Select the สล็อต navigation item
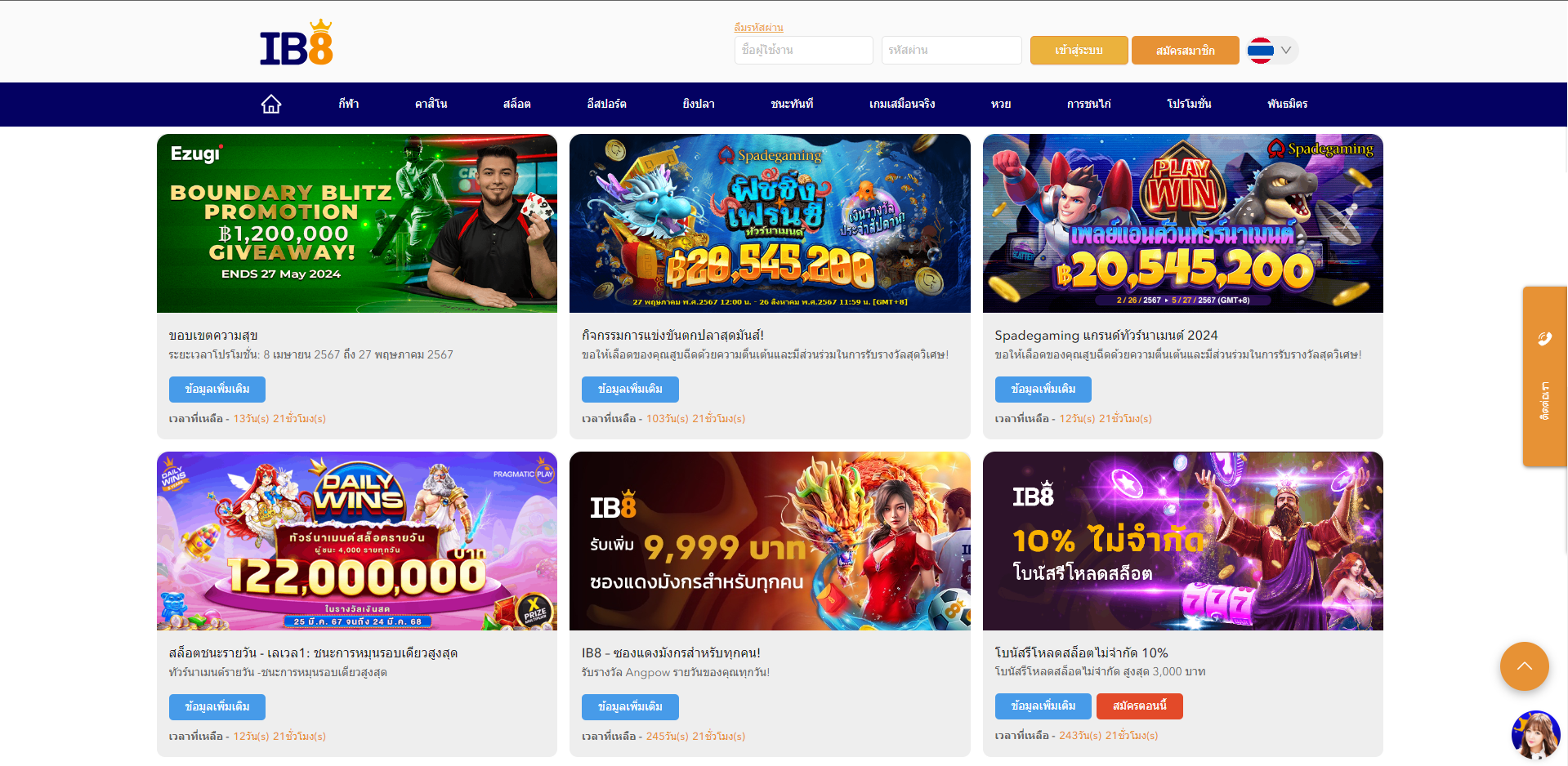Image resolution: width=1568 pixels, height=766 pixels. click(517, 104)
